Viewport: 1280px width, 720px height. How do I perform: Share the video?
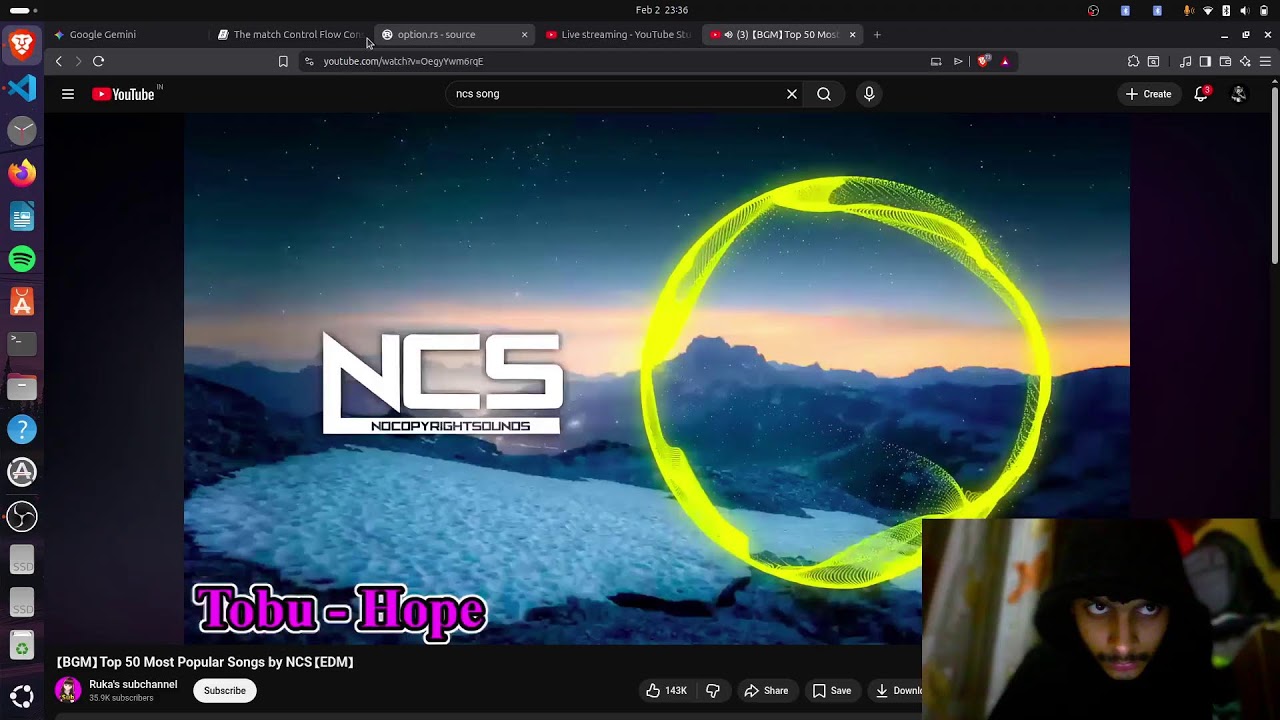pos(766,691)
